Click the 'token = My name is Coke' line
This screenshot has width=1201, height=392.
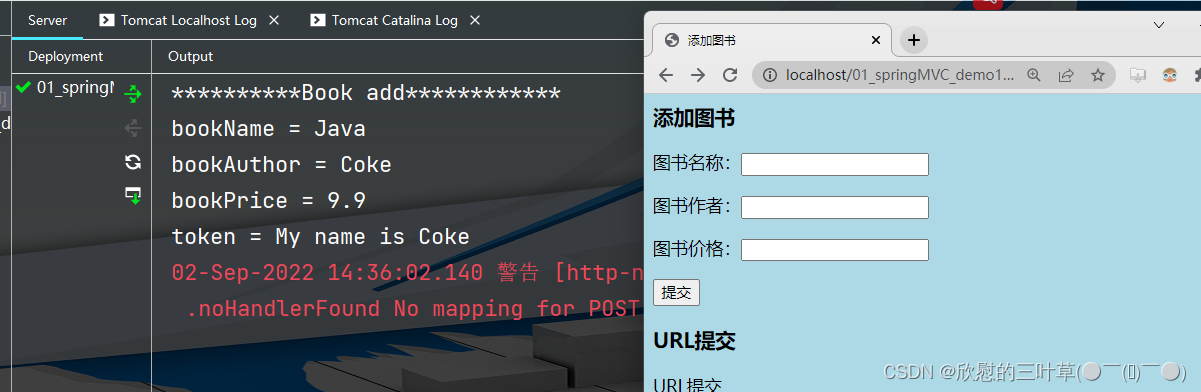[320, 237]
